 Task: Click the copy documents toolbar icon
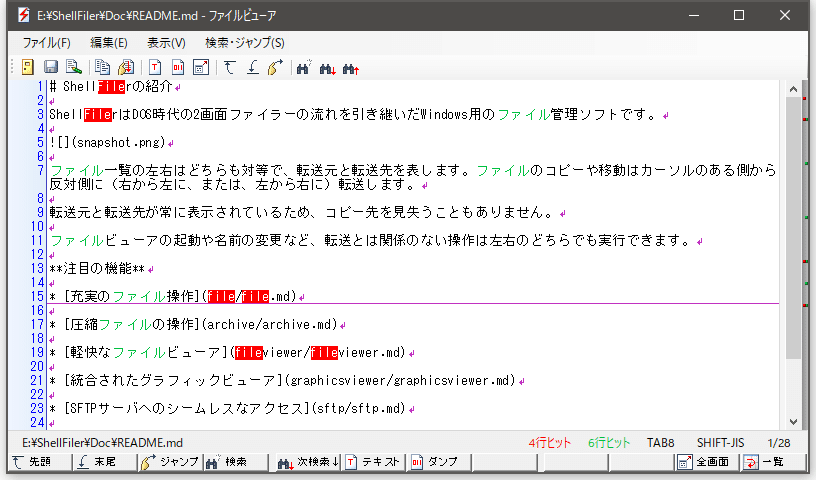(102, 67)
